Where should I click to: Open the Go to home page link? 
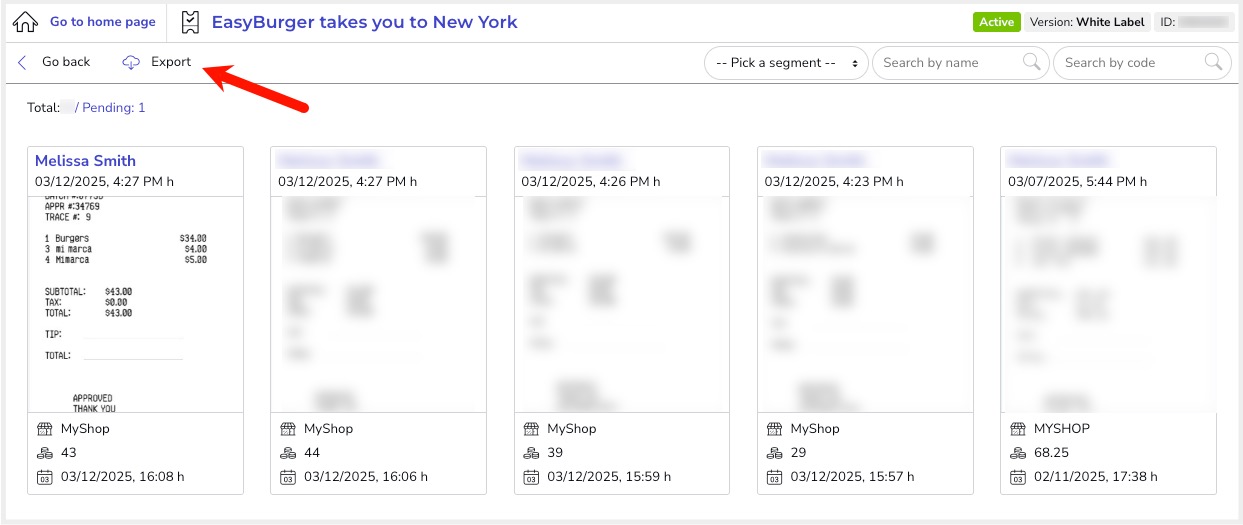(x=102, y=22)
